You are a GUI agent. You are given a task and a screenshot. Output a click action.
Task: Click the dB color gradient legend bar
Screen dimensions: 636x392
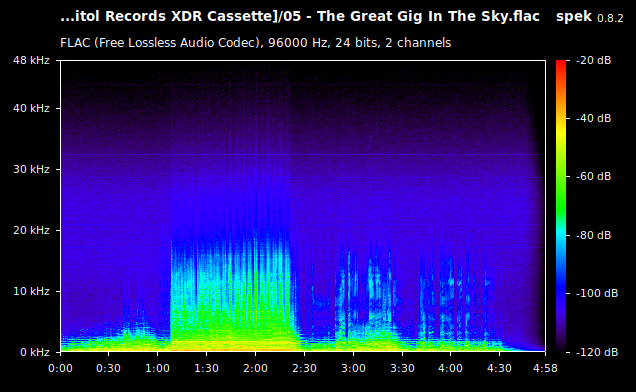click(561, 206)
